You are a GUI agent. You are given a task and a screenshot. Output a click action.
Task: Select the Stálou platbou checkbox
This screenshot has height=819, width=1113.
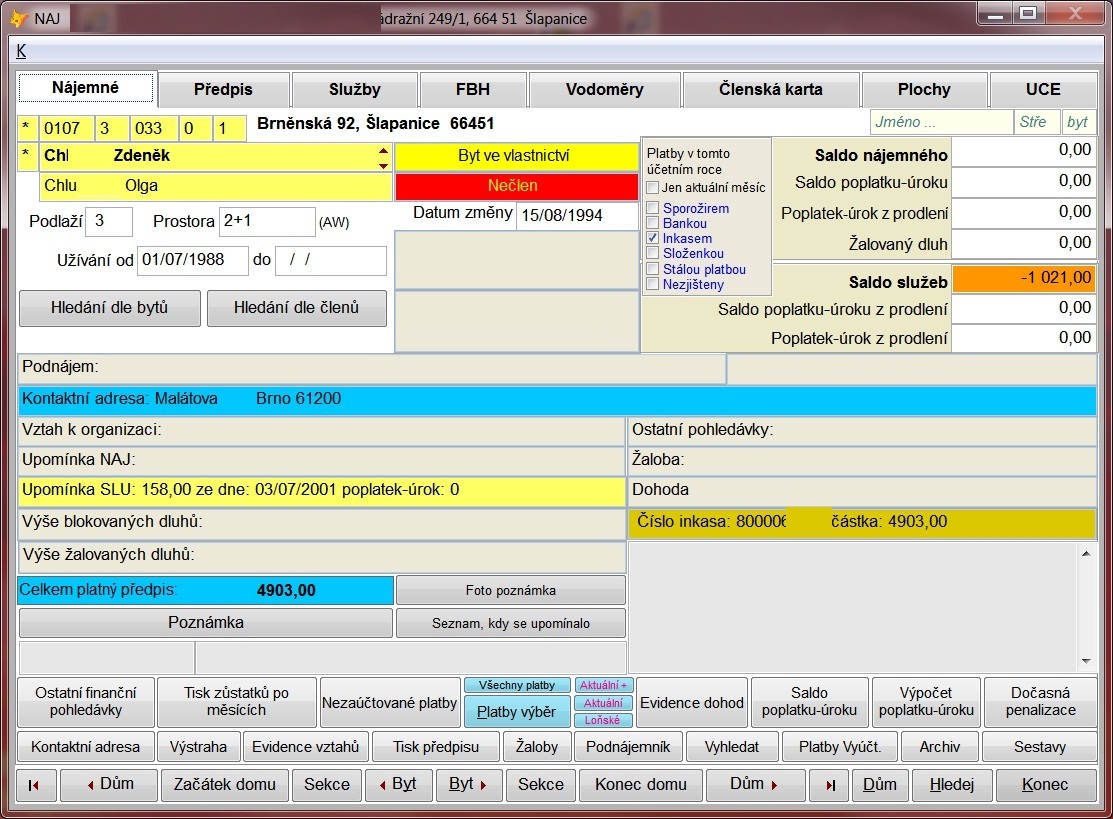click(x=653, y=269)
